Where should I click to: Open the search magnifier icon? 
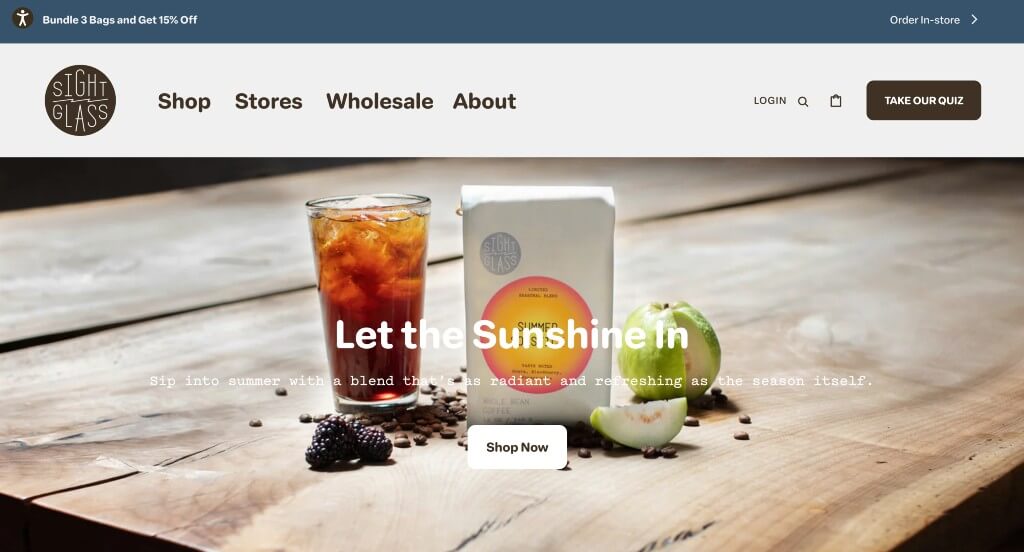click(x=803, y=101)
